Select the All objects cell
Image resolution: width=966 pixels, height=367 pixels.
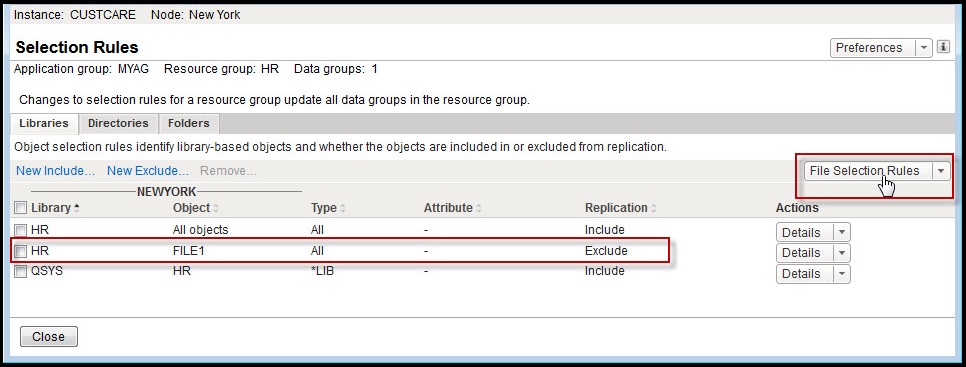tap(200, 230)
